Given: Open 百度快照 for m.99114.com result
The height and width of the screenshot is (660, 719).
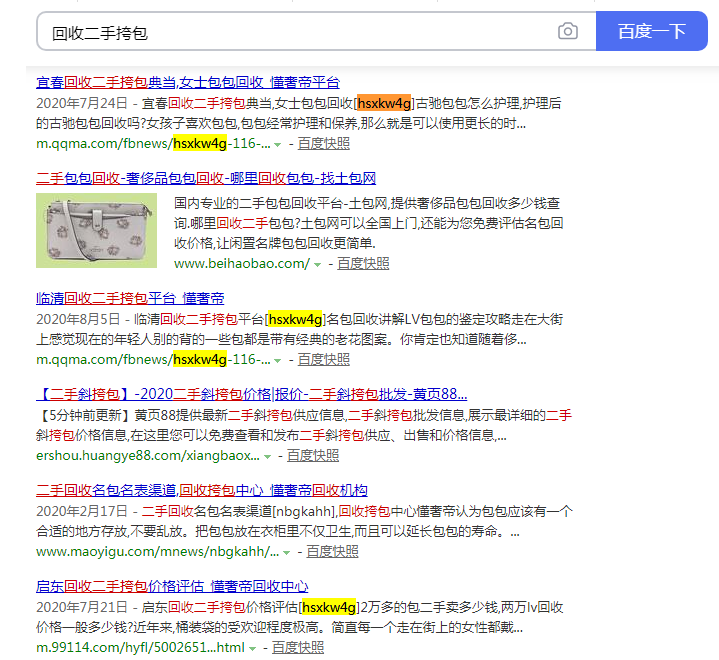Looking at the screenshot, I should pos(298,647).
